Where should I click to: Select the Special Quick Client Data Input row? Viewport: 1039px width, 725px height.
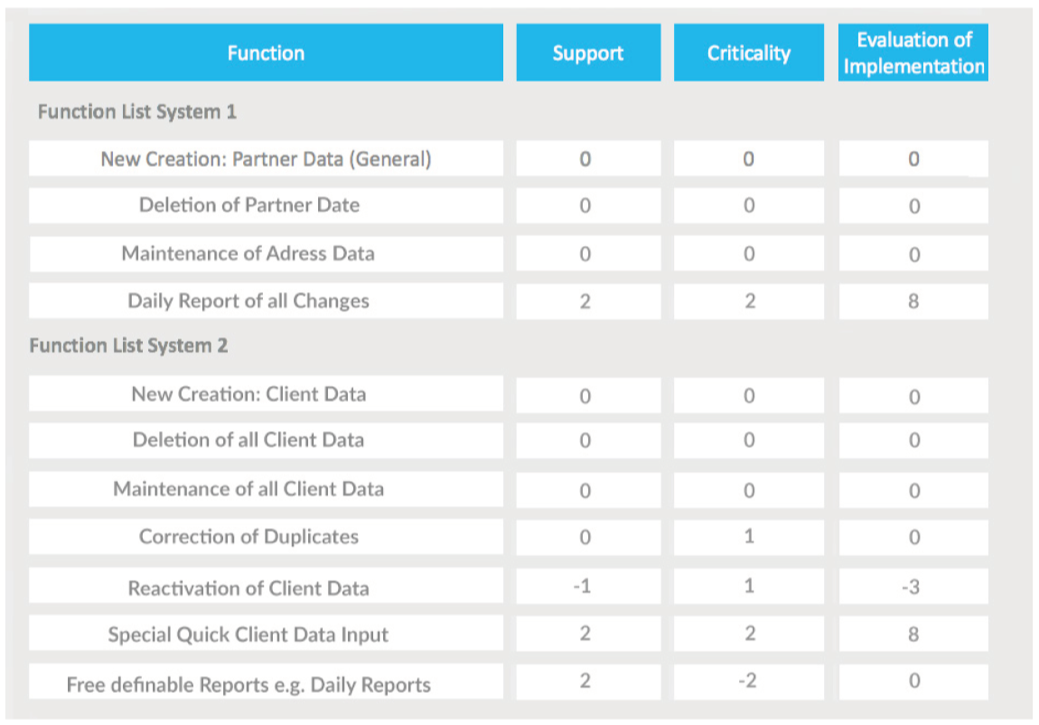pos(265,633)
